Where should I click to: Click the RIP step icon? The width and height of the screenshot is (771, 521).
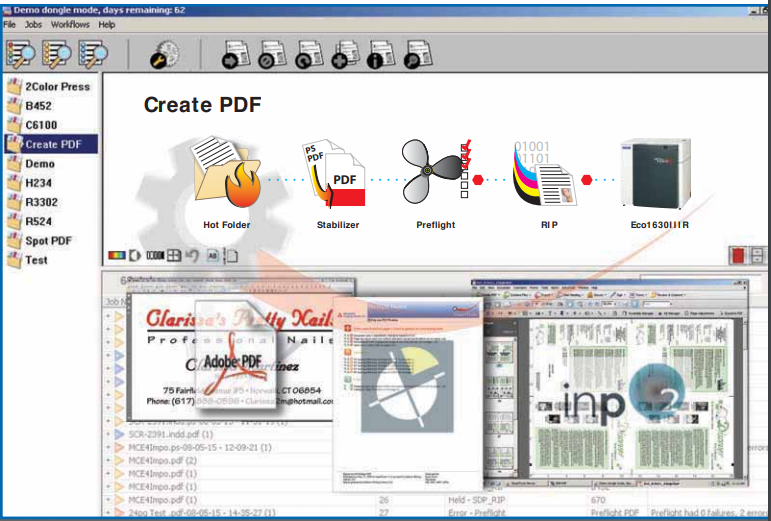(544, 173)
